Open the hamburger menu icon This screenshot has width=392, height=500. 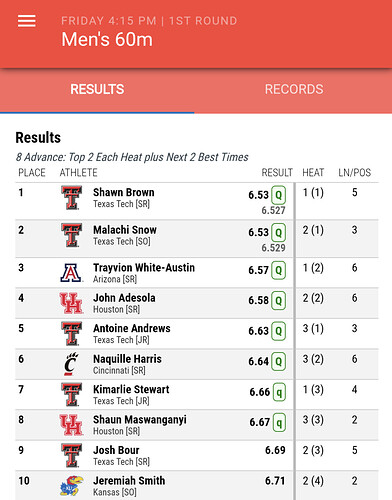point(27,21)
